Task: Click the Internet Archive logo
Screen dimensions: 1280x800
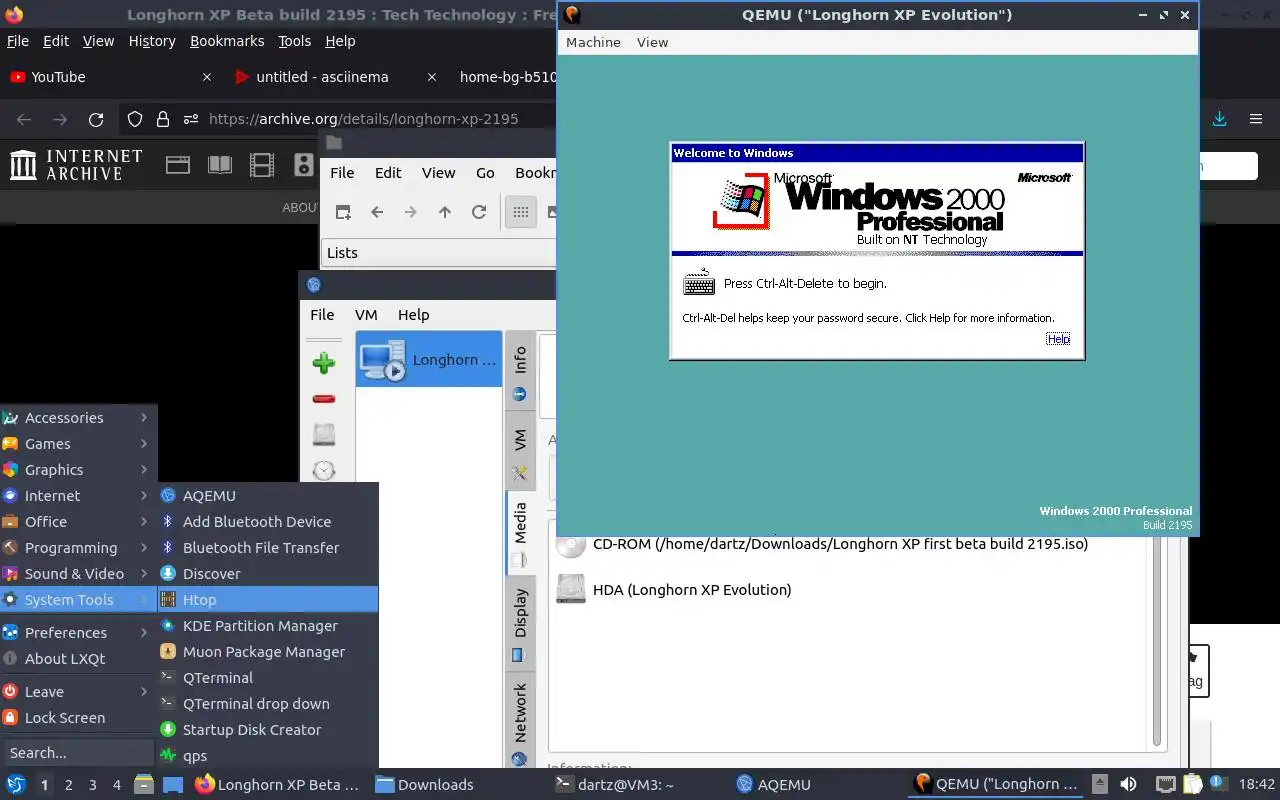Action: pos(76,165)
